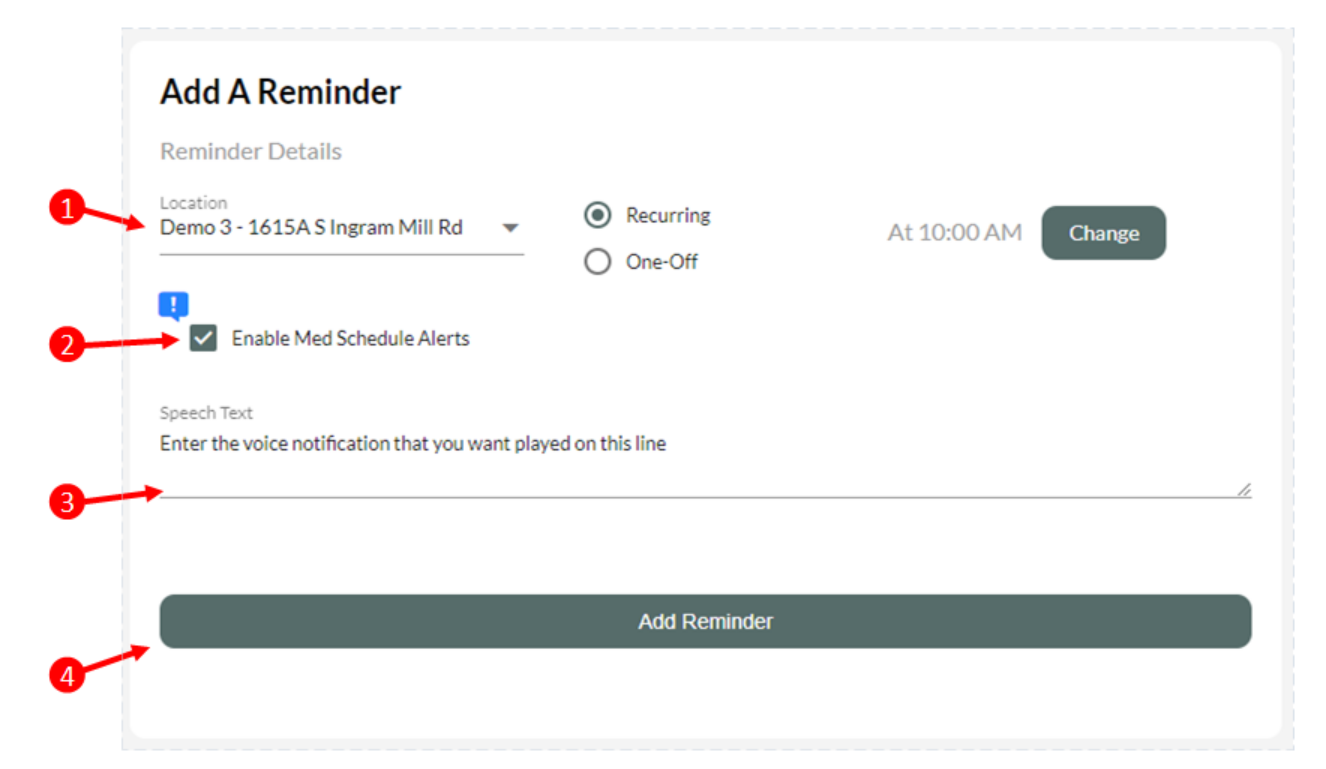Click the Location field label
Viewport: 1326px width, 769px height.
(x=193, y=203)
